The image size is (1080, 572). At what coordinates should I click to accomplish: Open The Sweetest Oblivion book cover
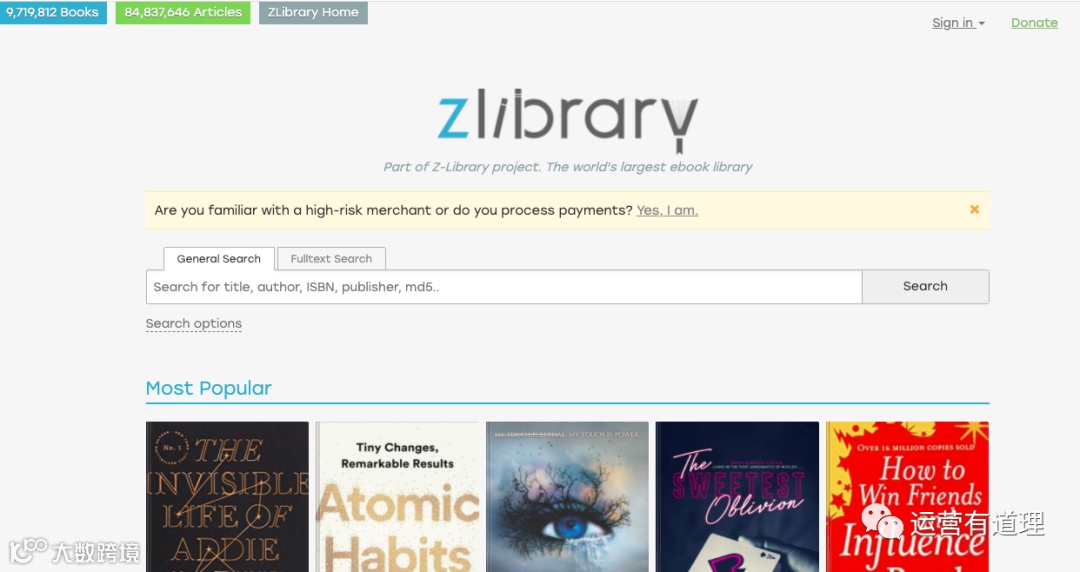click(737, 497)
